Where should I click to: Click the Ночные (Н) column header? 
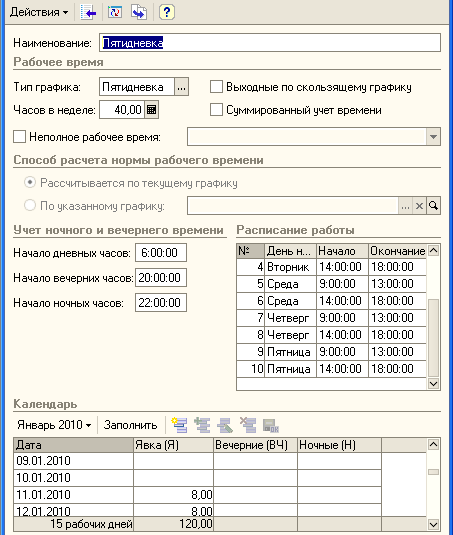(x=339, y=445)
